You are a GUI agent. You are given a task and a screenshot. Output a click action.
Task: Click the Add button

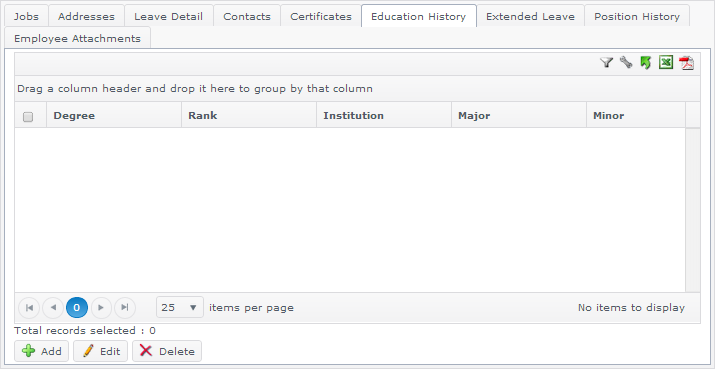[x=41, y=351]
